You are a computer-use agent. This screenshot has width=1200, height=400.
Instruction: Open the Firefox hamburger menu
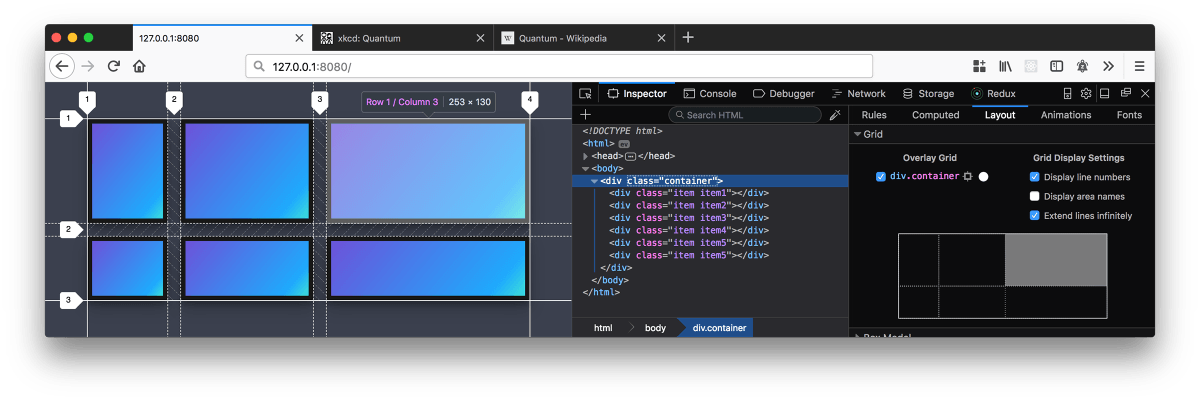tap(1139, 66)
